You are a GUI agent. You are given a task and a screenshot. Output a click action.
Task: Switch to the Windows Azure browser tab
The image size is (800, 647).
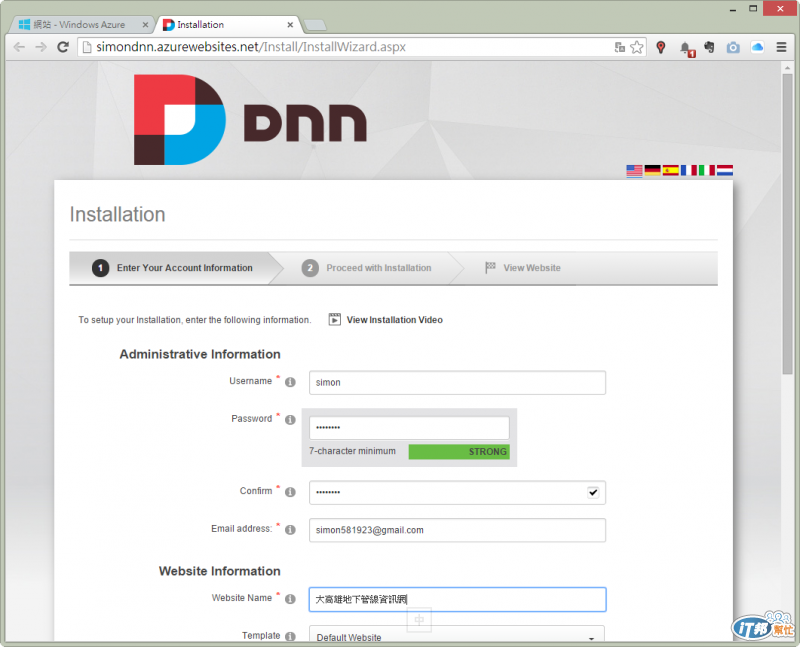pyautogui.click(x=77, y=24)
